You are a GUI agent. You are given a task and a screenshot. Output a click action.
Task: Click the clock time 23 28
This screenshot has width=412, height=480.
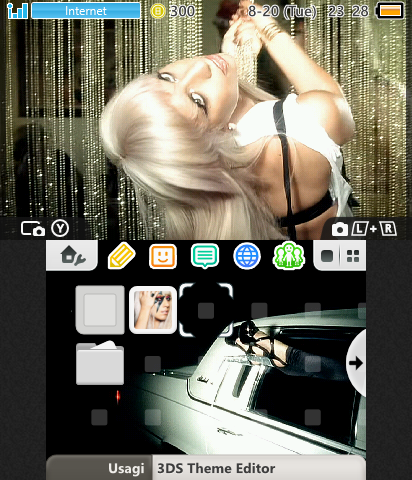pyautogui.click(x=348, y=11)
